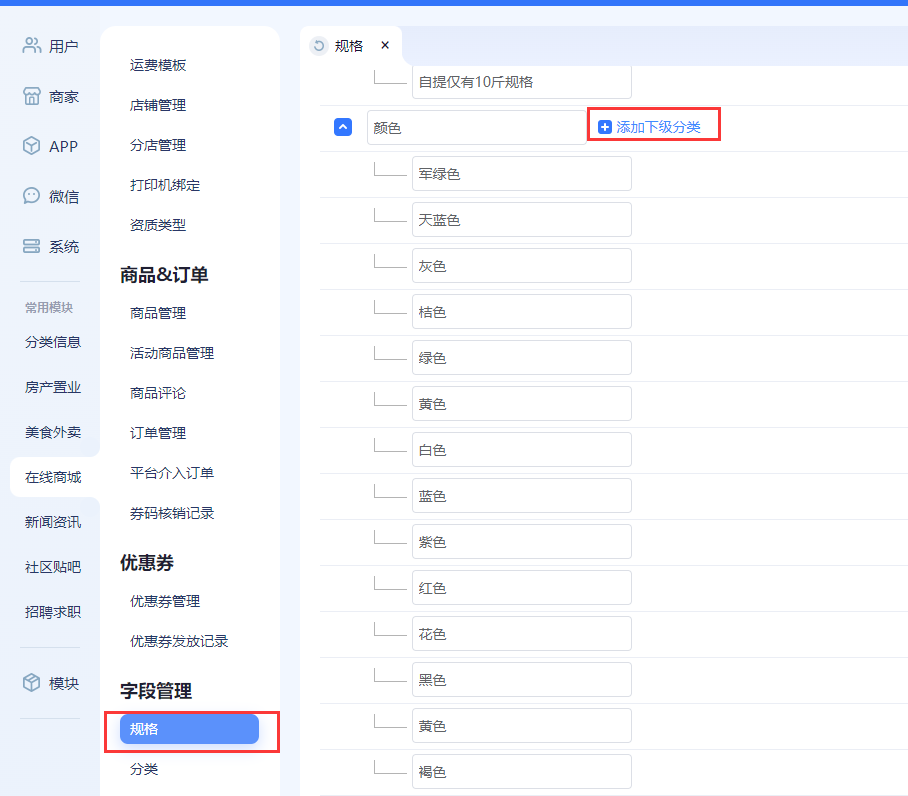The height and width of the screenshot is (796, 908).
Task: Click the 军绿色 input field
Action: click(x=522, y=174)
